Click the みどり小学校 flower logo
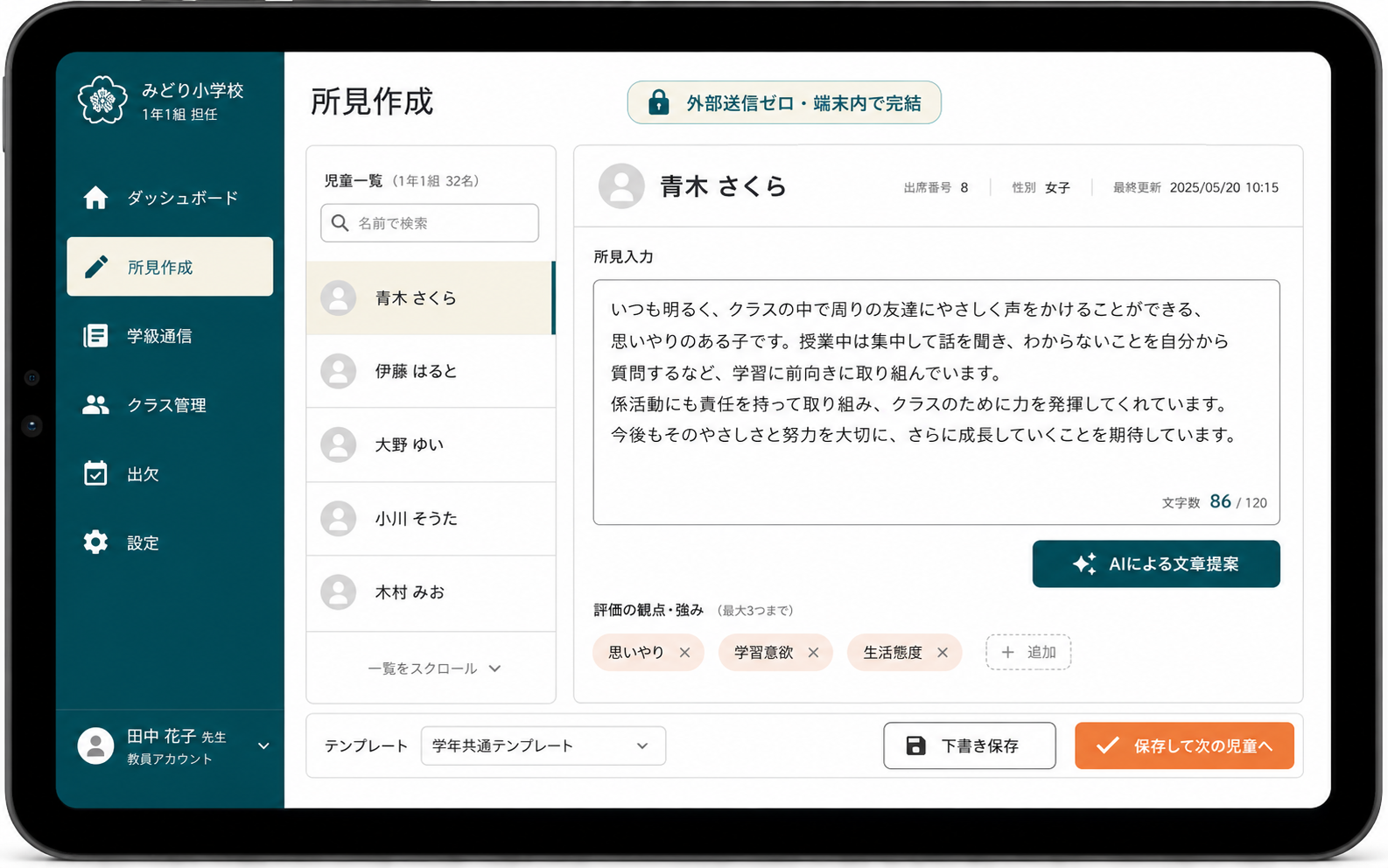The height and width of the screenshot is (868, 1388). (x=102, y=99)
